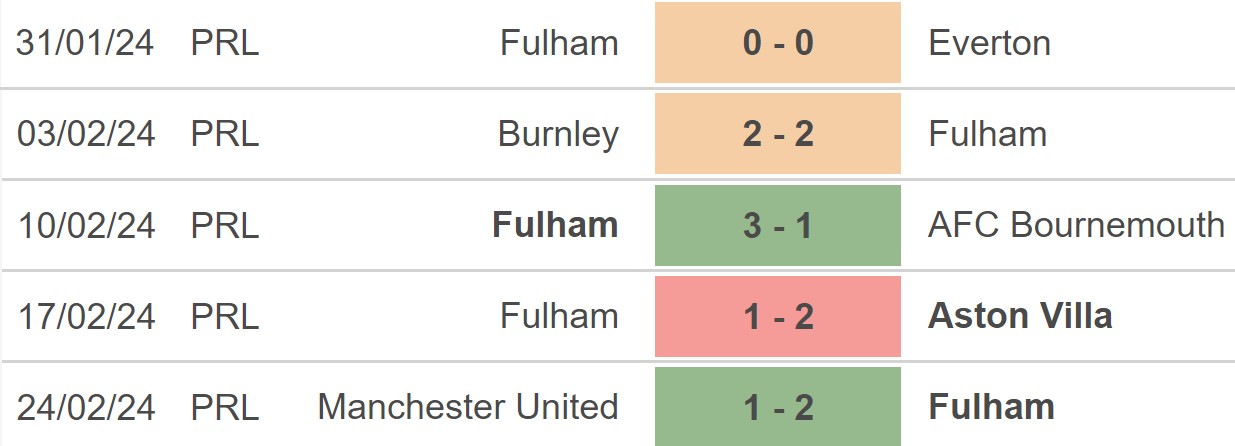Open the 3 - 1 Fulham Bournemouth score

click(x=778, y=225)
